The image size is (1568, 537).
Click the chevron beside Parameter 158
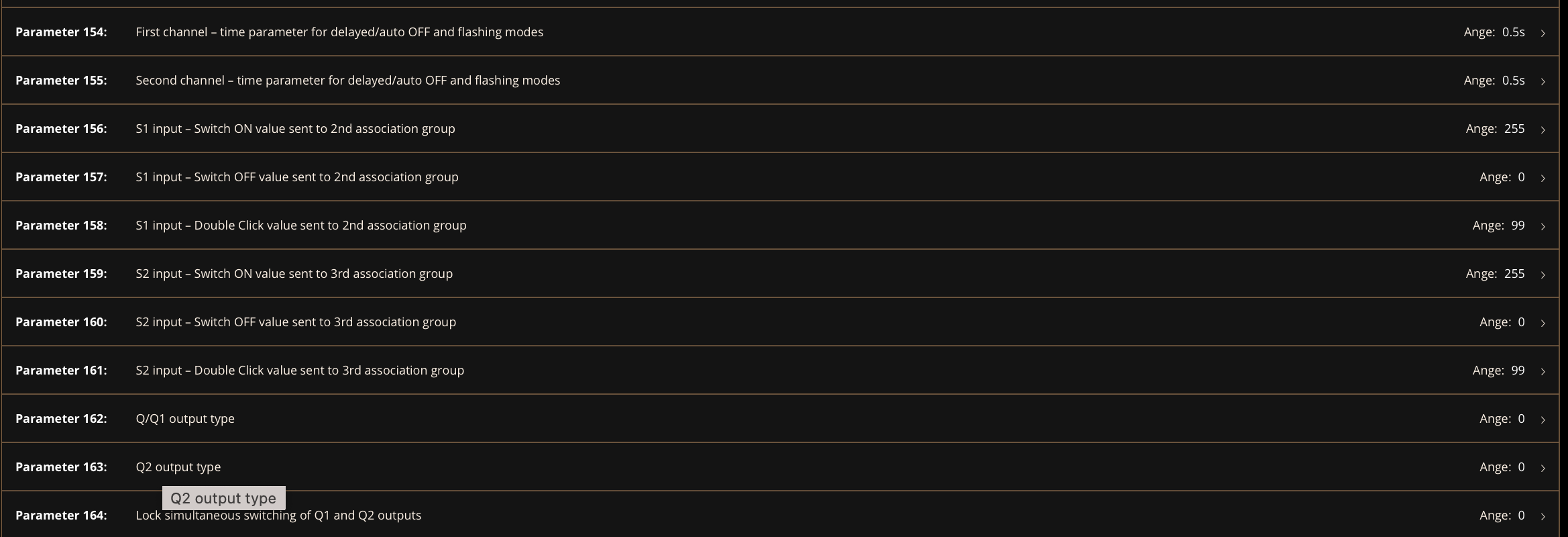pyautogui.click(x=1543, y=226)
